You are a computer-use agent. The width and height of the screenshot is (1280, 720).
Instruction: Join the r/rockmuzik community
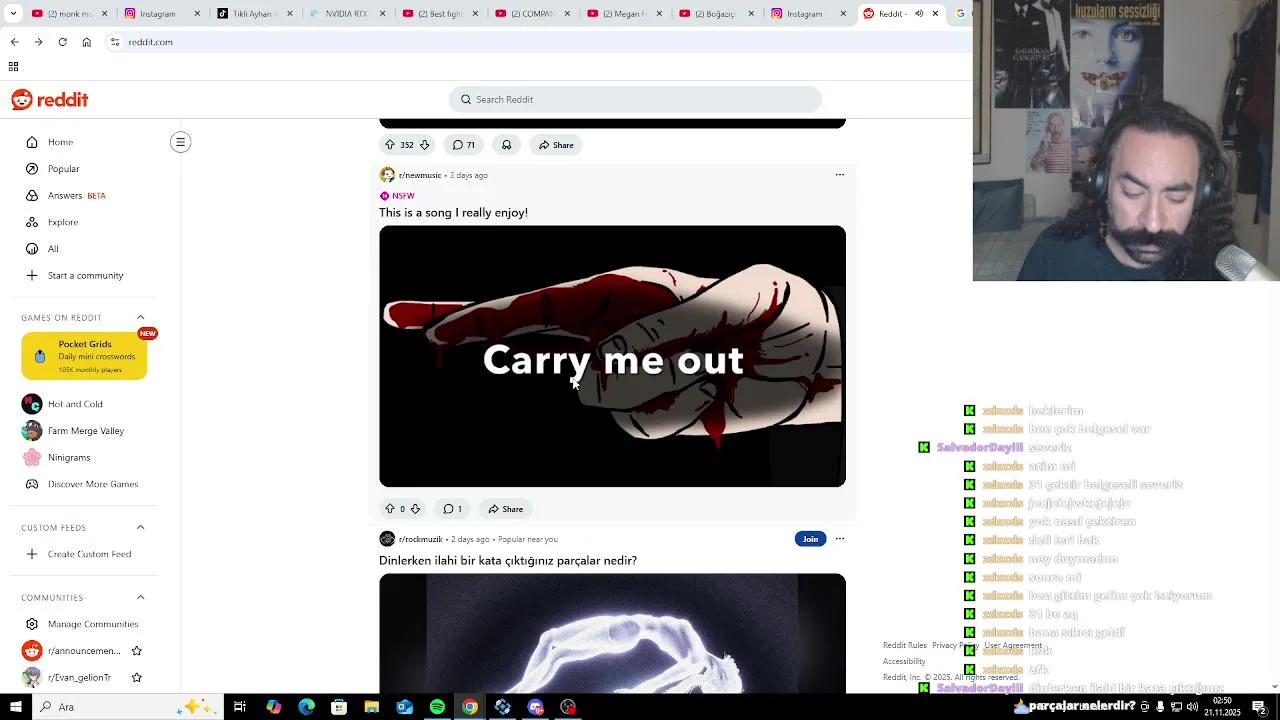coord(810,539)
